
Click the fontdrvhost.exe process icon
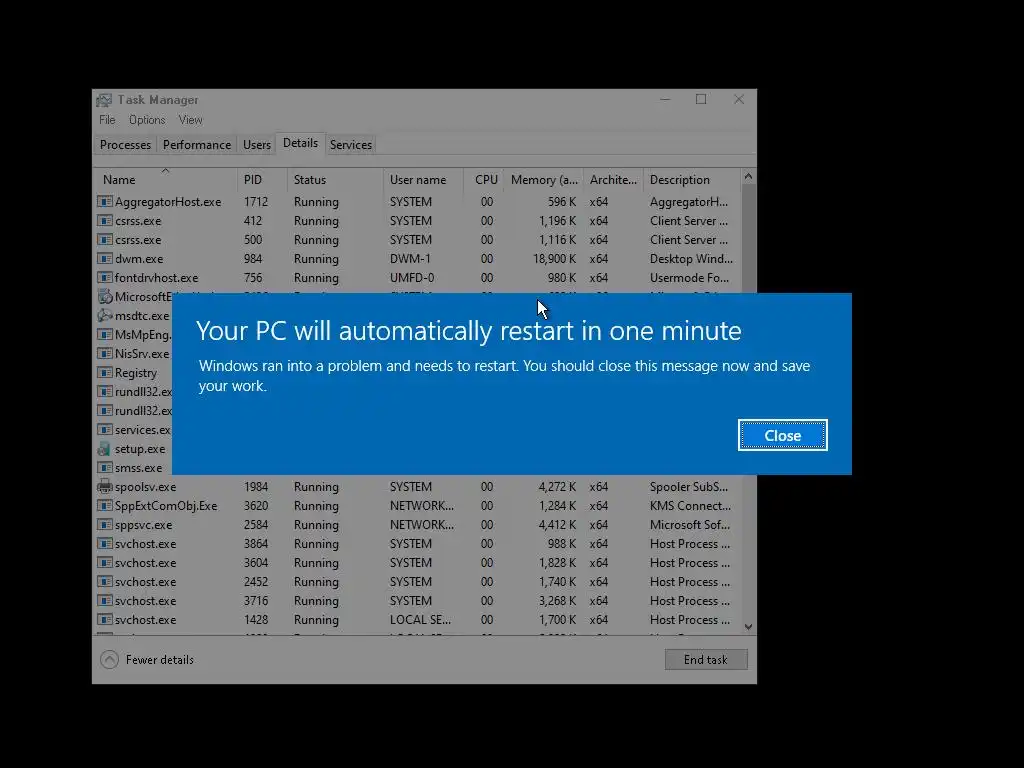(x=104, y=278)
